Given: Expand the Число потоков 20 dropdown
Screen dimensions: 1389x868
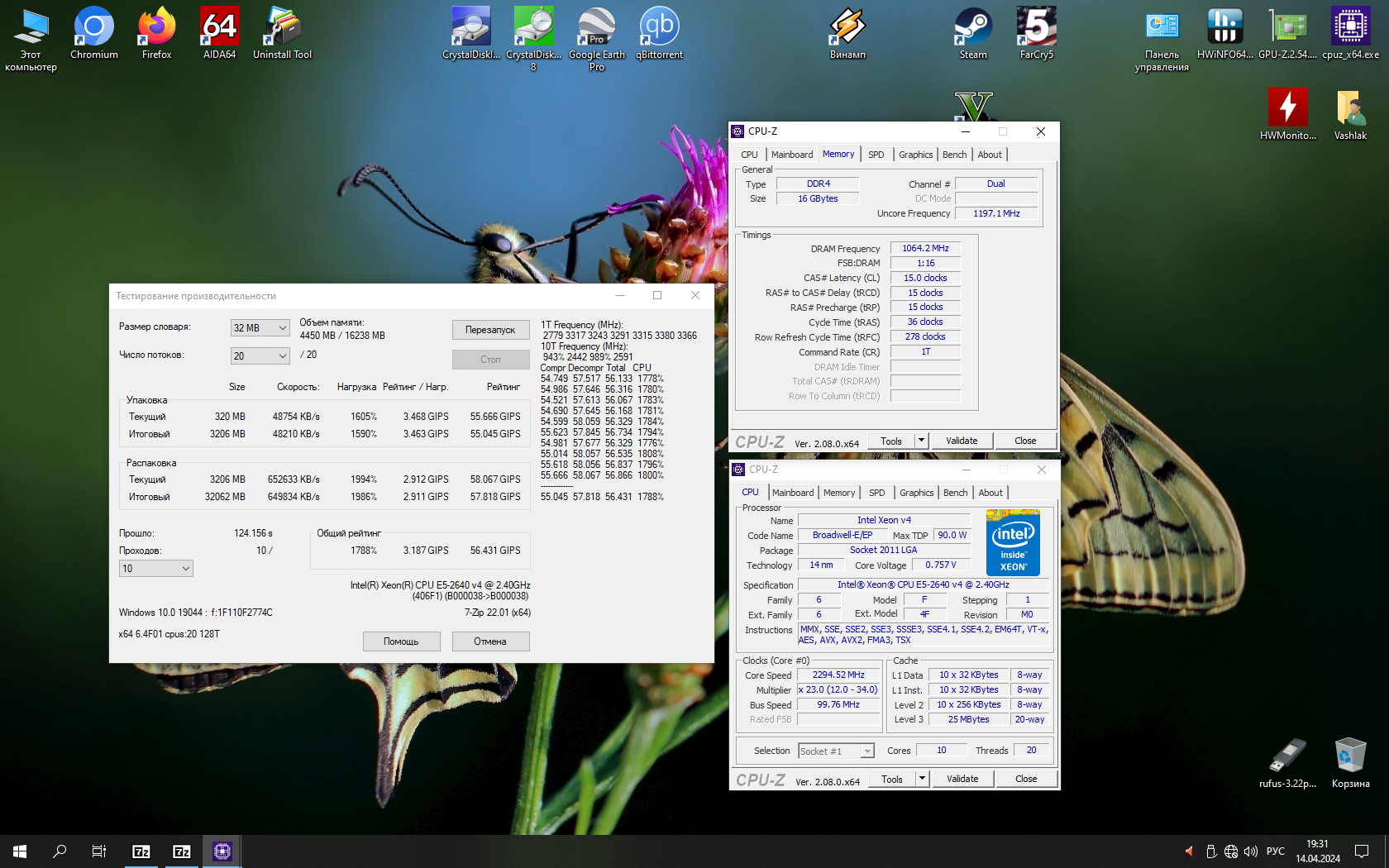Looking at the screenshot, I should 260,356.
